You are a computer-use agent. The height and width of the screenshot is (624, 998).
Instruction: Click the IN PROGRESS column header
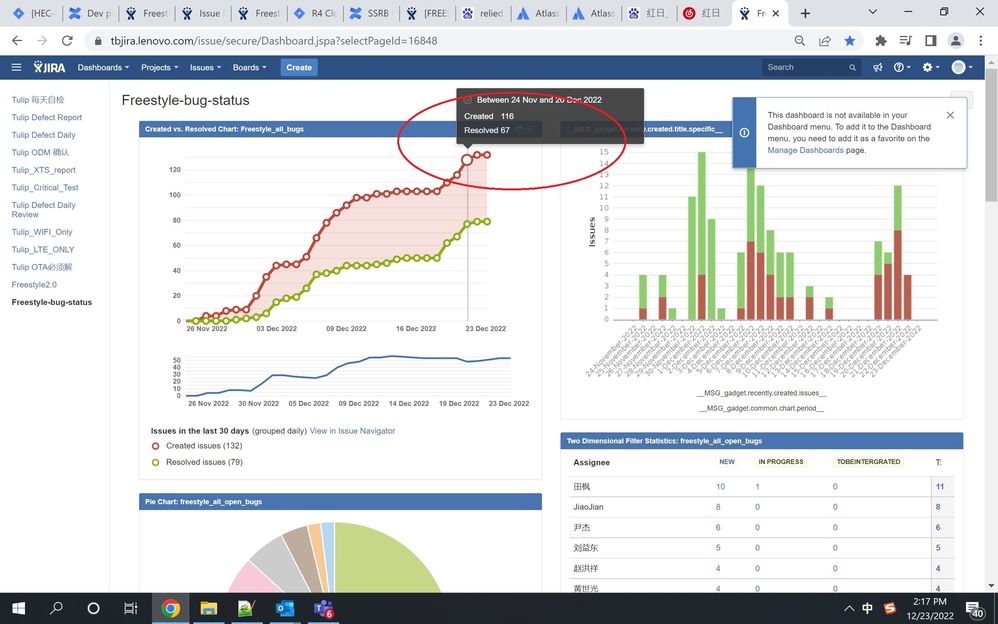(x=780, y=462)
